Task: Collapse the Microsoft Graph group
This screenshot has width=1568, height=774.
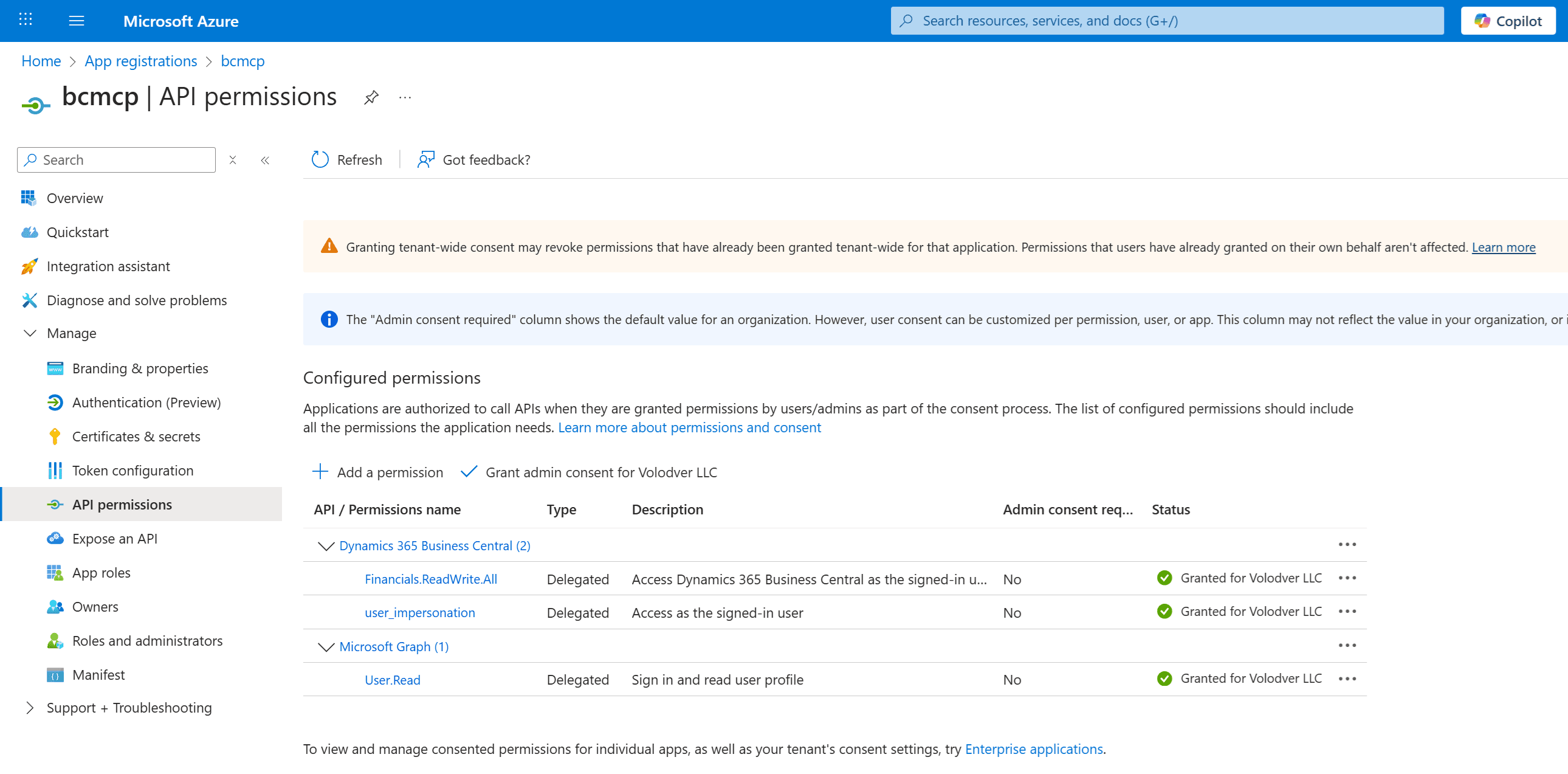Action: [325, 647]
